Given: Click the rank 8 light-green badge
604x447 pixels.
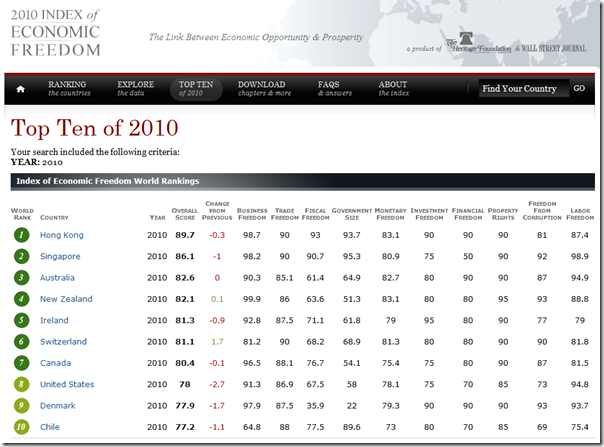Looking at the screenshot, I should click(22, 384).
